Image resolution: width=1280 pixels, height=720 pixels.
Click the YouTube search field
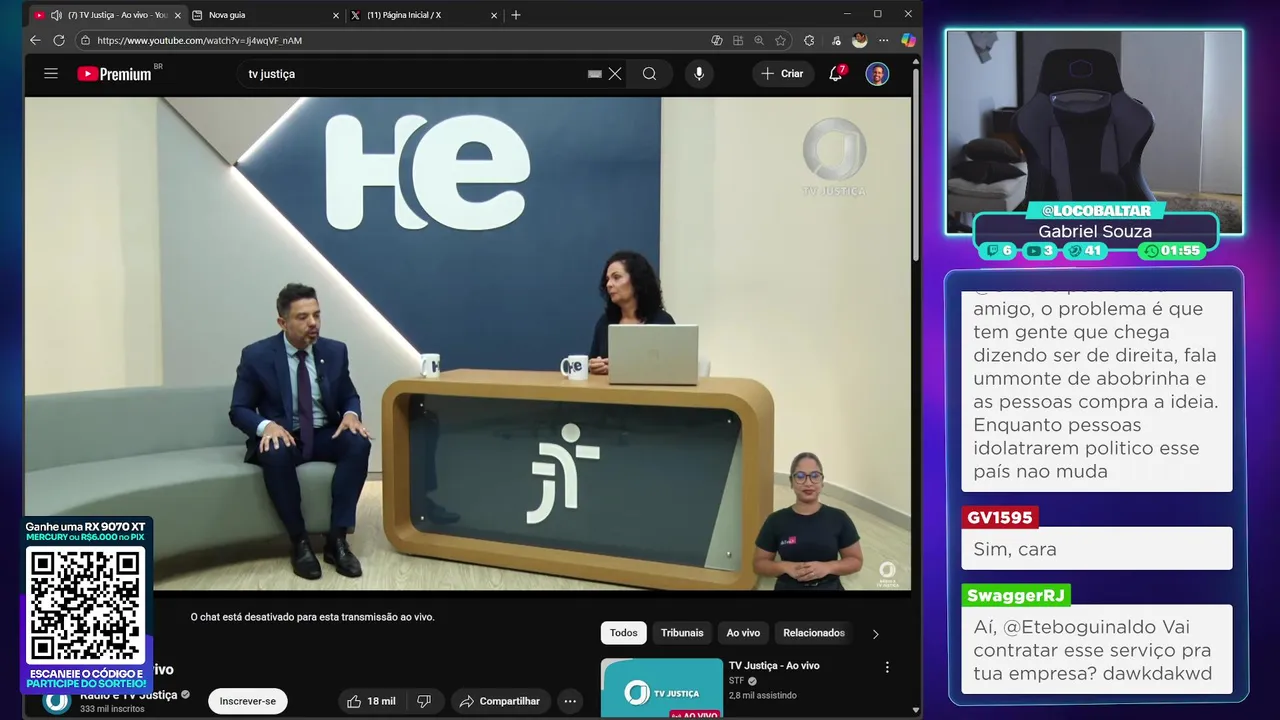pyautogui.click(x=415, y=74)
